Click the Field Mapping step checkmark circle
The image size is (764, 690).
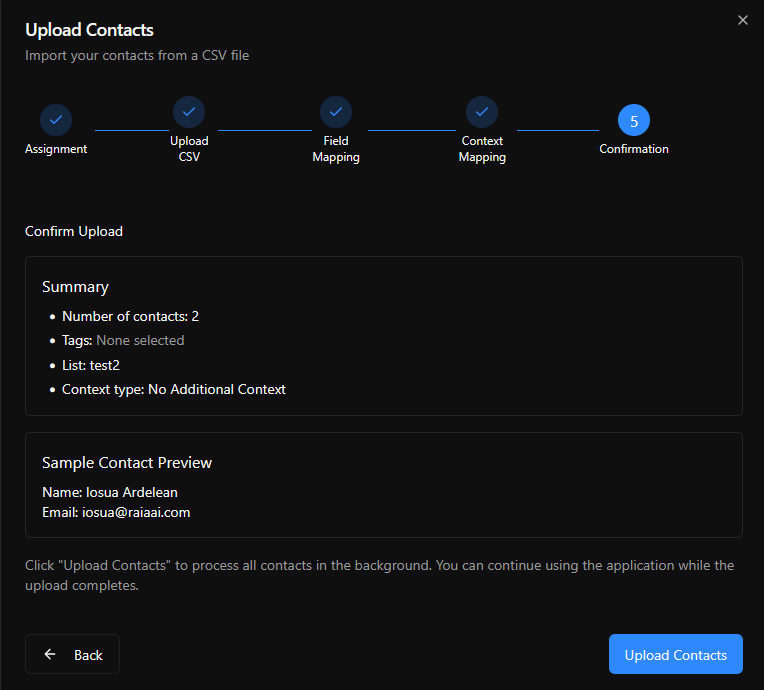click(x=336, y=112)
